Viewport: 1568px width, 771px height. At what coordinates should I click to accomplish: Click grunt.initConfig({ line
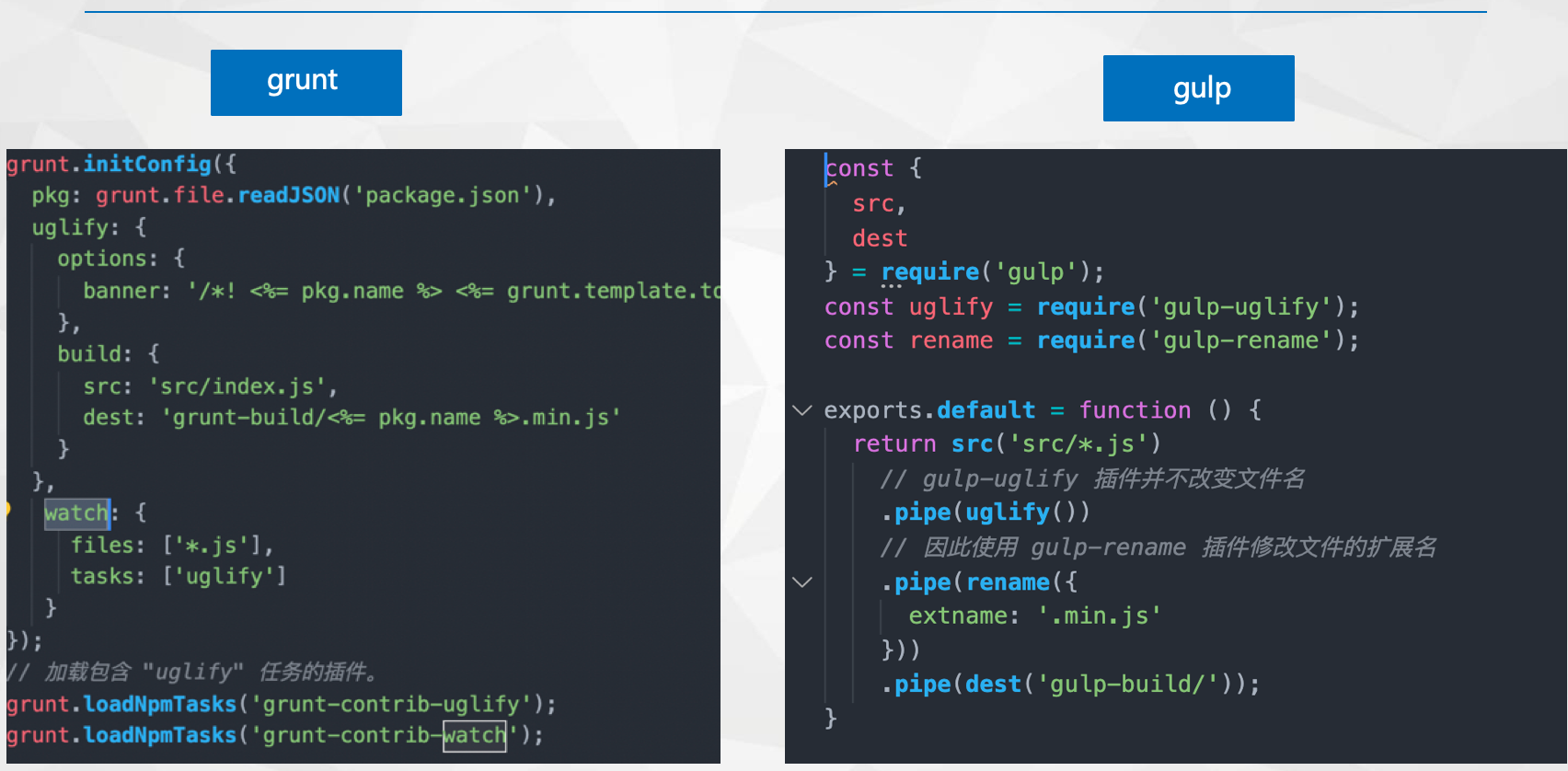coord(121,165)
